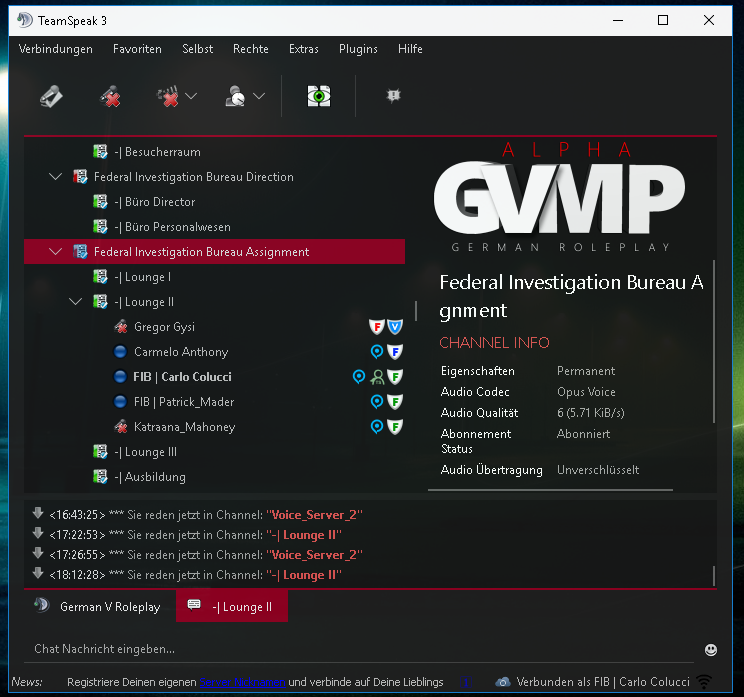
Task: Collapse the Lounge II channel
Action: pos(75,302)
